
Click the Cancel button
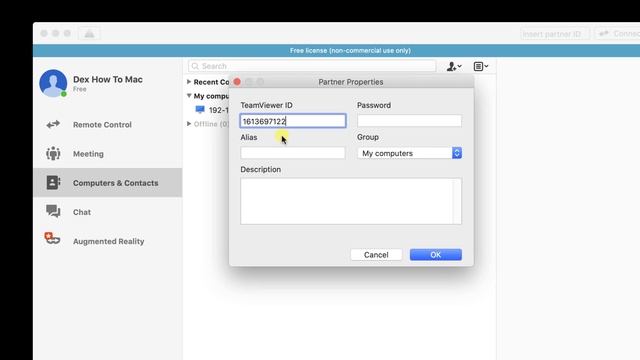(x=376, y=255)
